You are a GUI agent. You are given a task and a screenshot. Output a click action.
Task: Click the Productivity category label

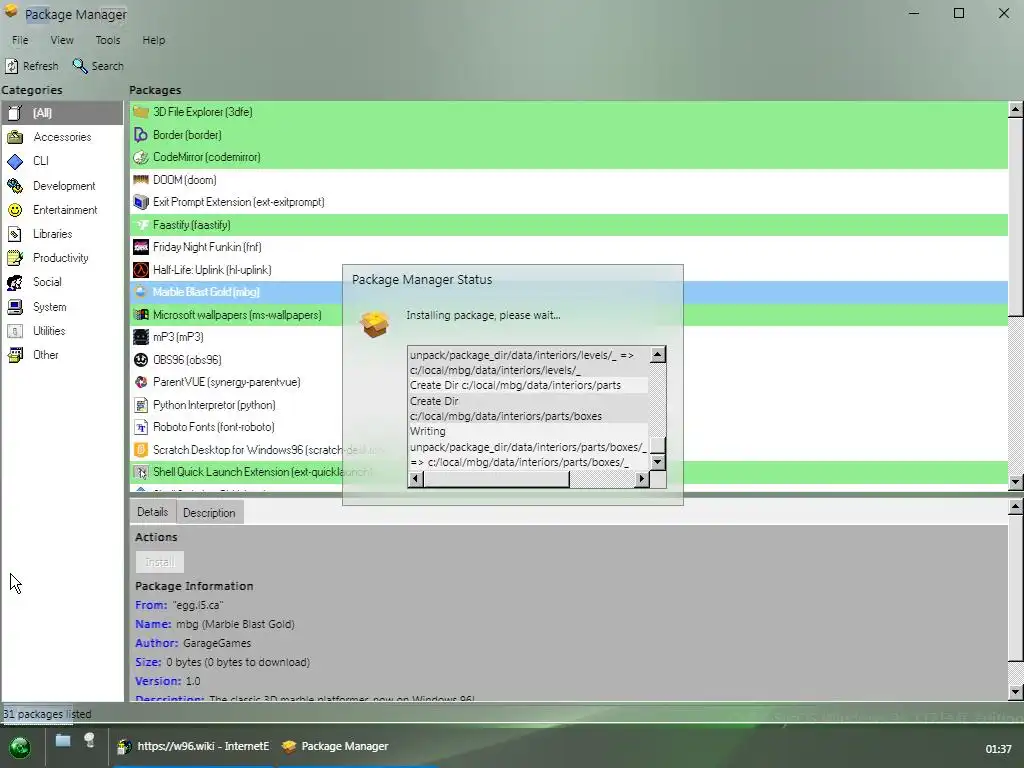click(61, 258)
